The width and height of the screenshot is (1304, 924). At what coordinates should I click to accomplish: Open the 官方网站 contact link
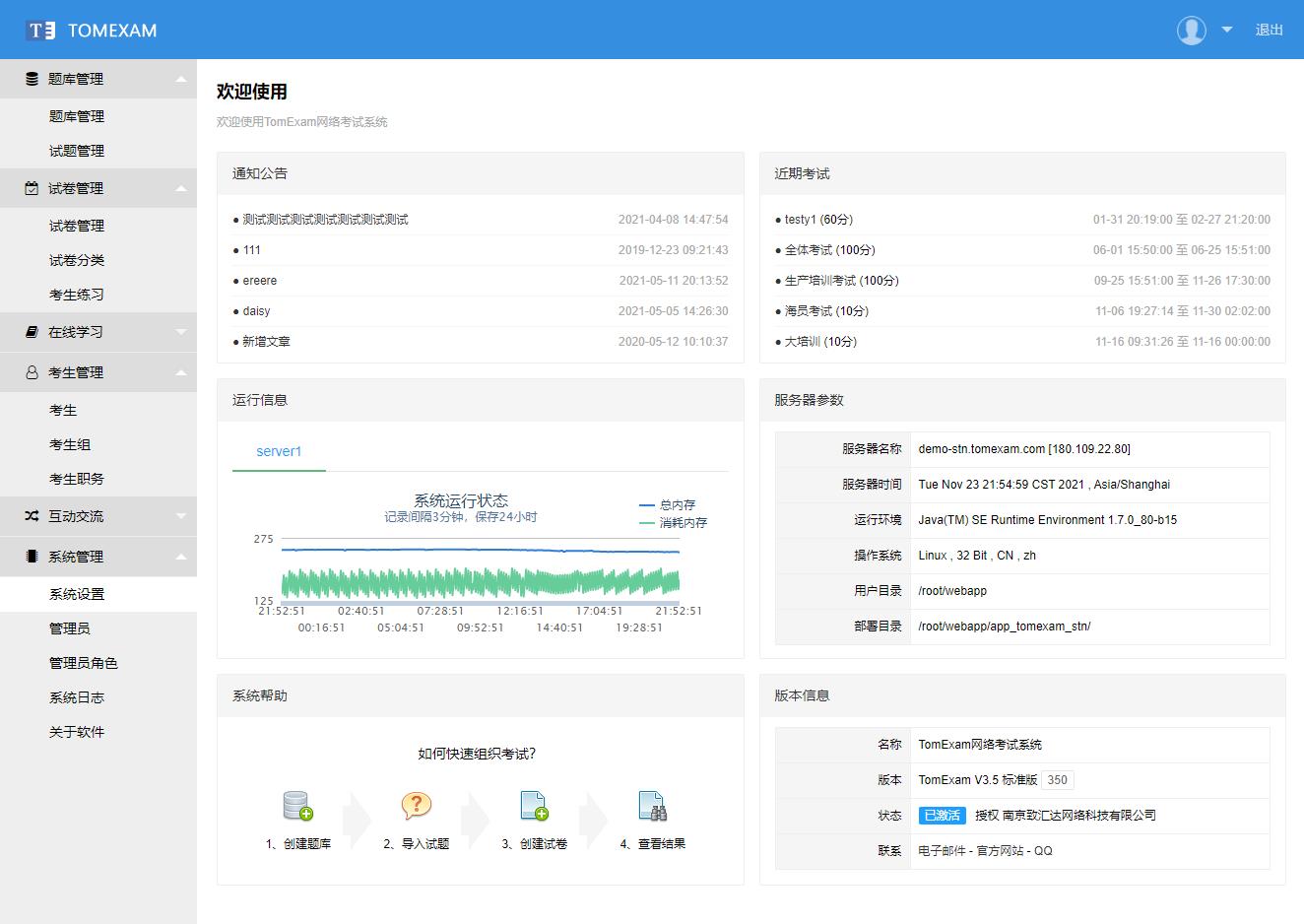click(x=1000, y=850)
